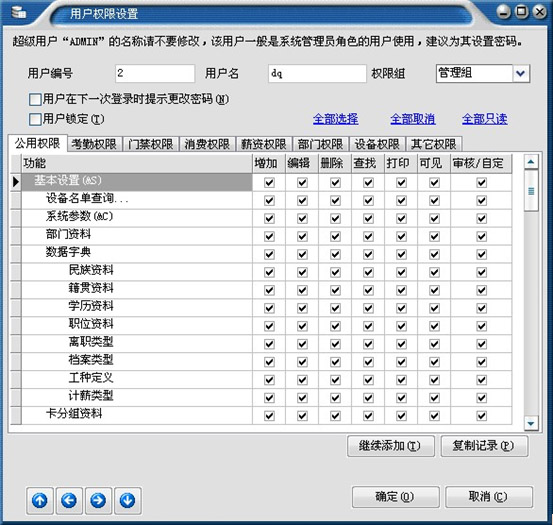
Task: Click the blue up-arrow navigation icon
Action: (40, 500)
